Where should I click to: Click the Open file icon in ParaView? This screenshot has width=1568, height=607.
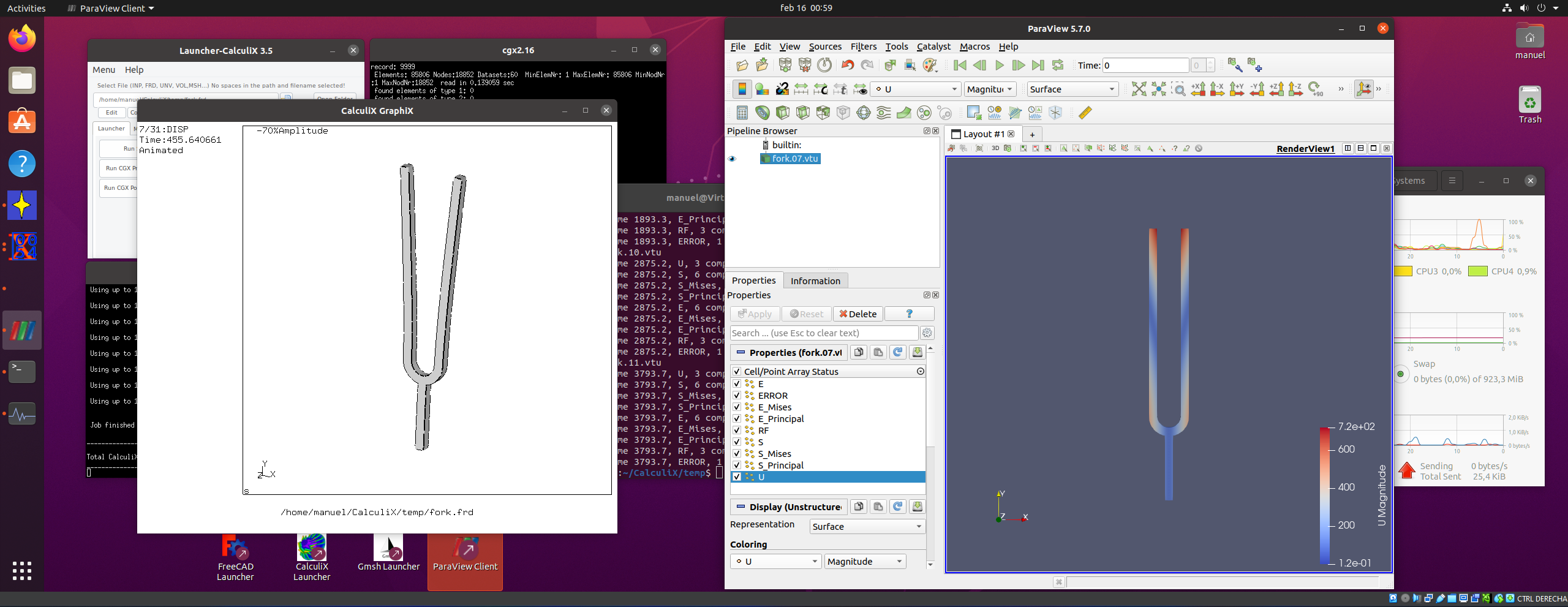(742, 65)
